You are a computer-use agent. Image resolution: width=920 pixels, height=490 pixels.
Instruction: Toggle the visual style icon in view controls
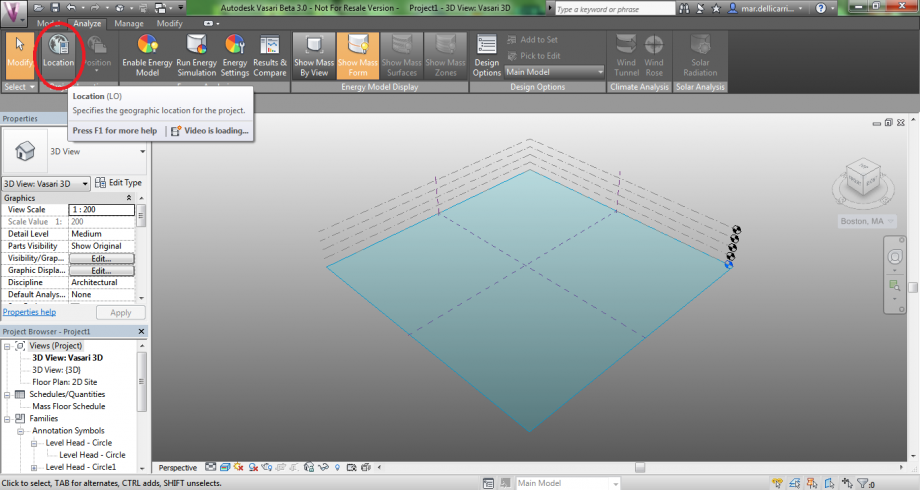[x=225, y=467]
